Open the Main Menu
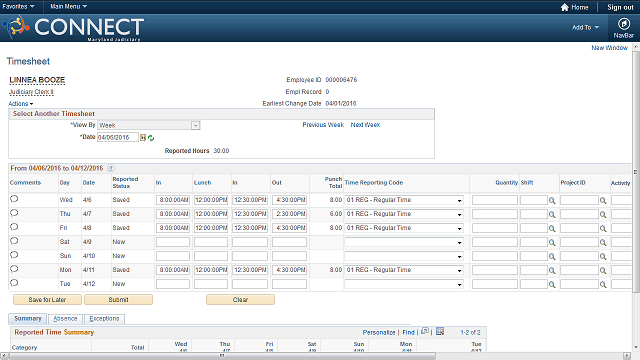Image resolution: width=640 pixels, height=360 pixels. click(68, 7)
